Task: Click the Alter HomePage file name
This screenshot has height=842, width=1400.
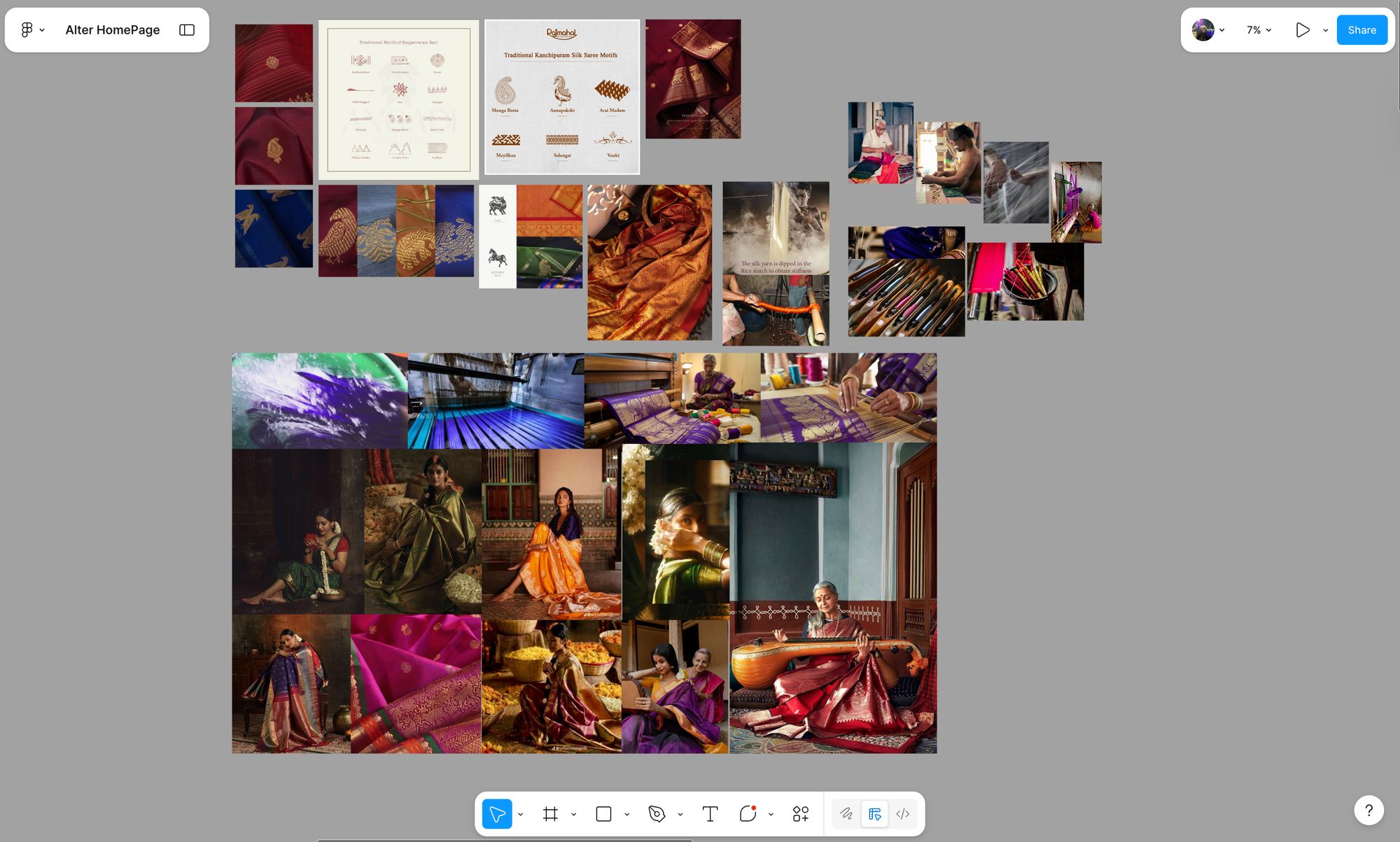Action: coord(113,30)
